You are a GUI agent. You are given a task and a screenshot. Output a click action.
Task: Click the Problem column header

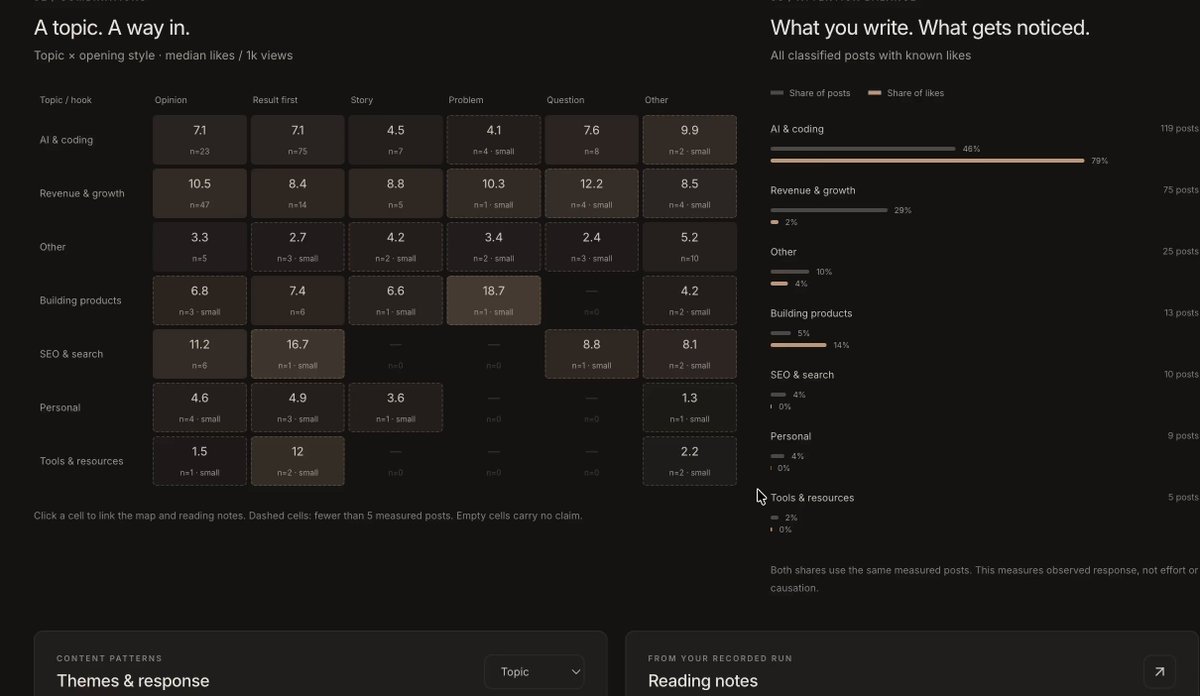click(x=467, y=100)
